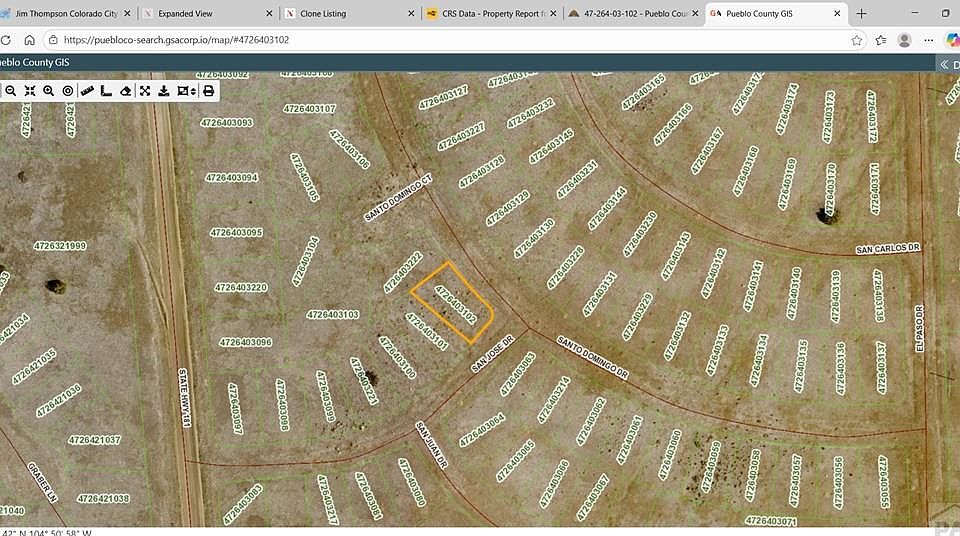This screenshot has width=960, height=536.
Task: Click parcel label 4726403096
Action: [245, 342]
